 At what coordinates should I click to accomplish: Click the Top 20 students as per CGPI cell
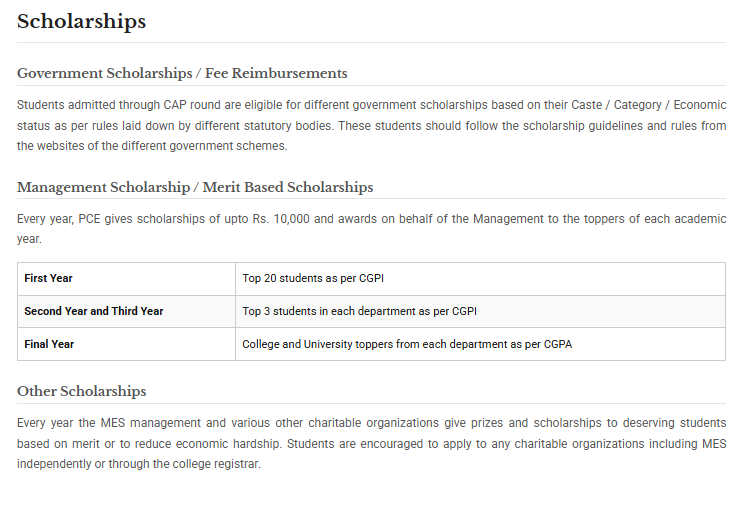480,279
